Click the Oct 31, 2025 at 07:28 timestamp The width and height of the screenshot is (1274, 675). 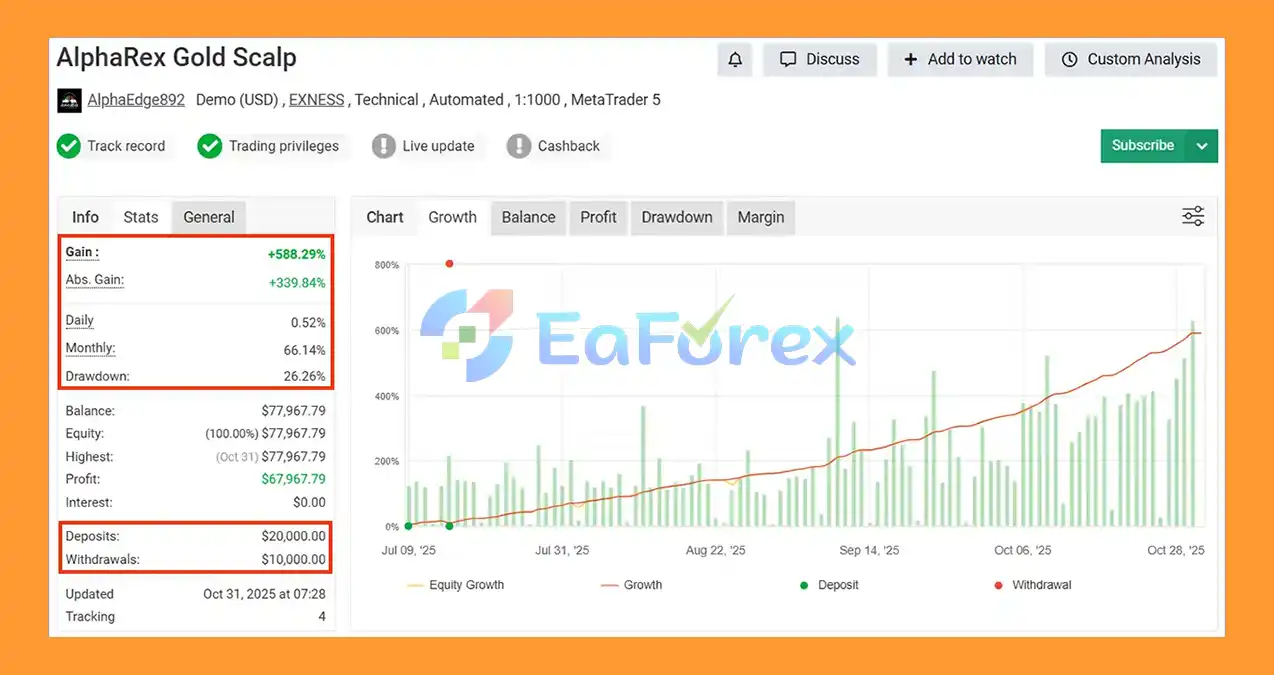click(x=264, y=594)
